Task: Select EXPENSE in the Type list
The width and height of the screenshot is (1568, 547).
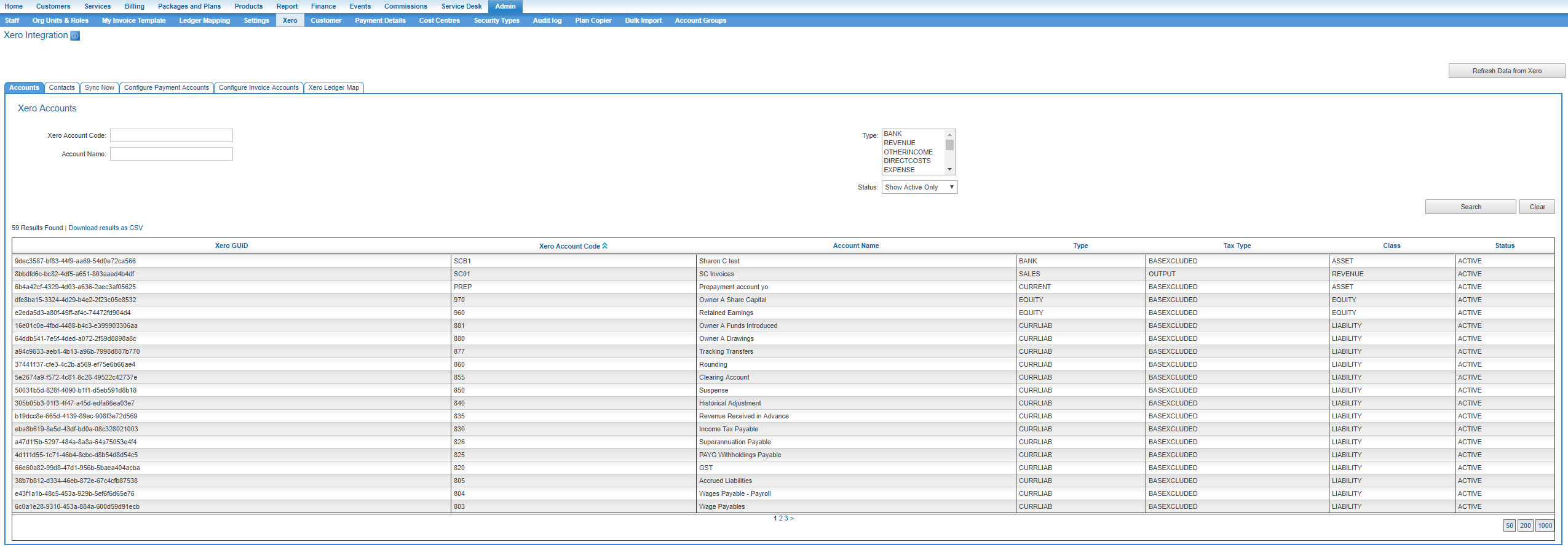Action: (x=899, y=170)
